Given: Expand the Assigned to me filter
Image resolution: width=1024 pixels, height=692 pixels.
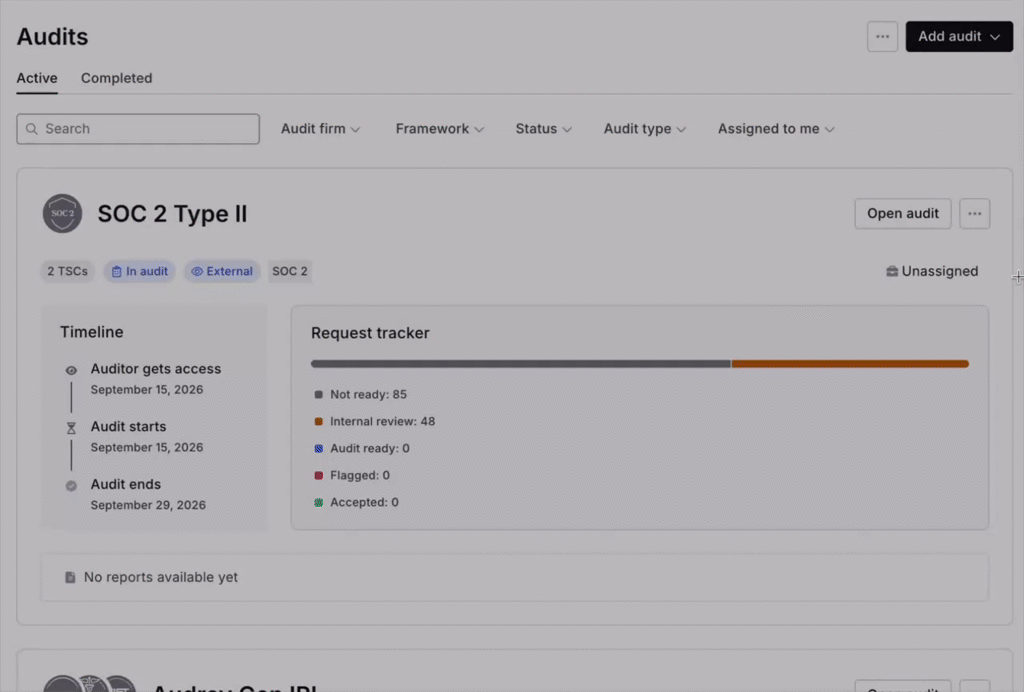Looking at the screenshot, I should click(x=776, y=129).
